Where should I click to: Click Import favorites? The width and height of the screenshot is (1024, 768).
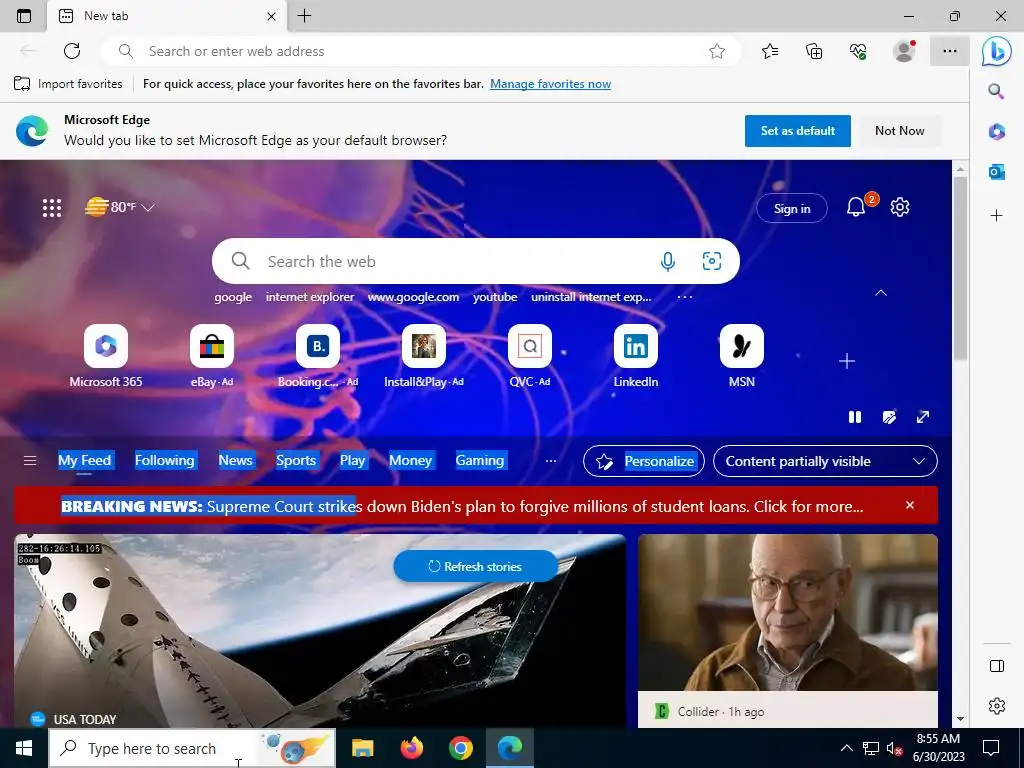click(68, 84)
